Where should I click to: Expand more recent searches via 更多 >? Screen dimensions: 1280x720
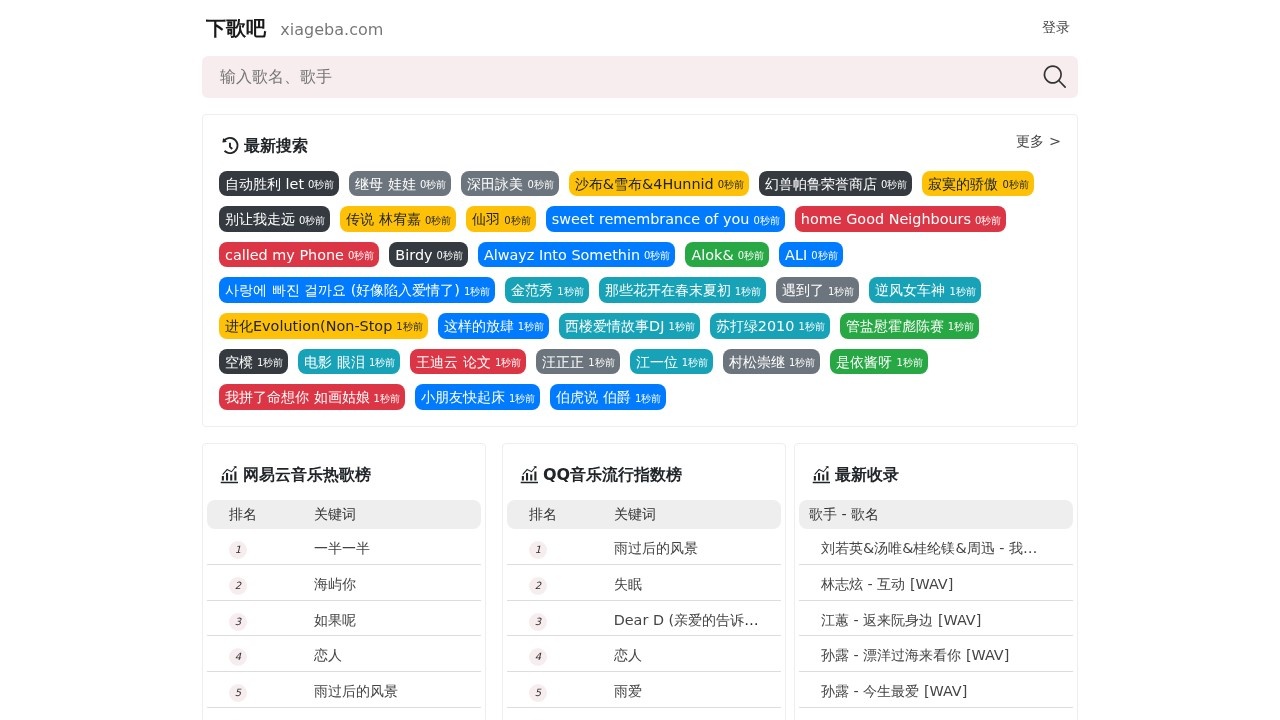click(1037, 141)
